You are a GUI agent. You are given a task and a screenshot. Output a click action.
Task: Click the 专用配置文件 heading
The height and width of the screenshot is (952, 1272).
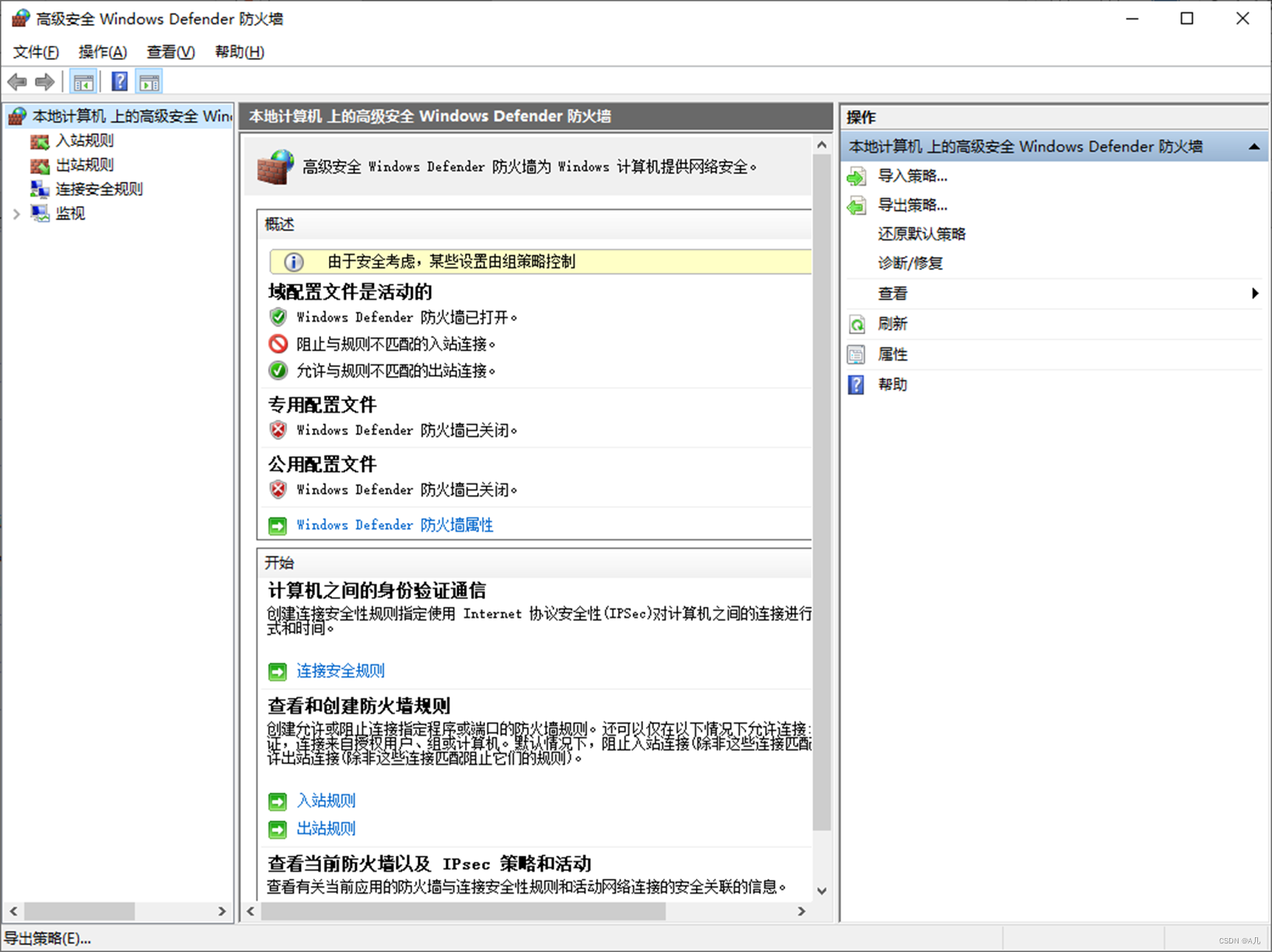322,405
